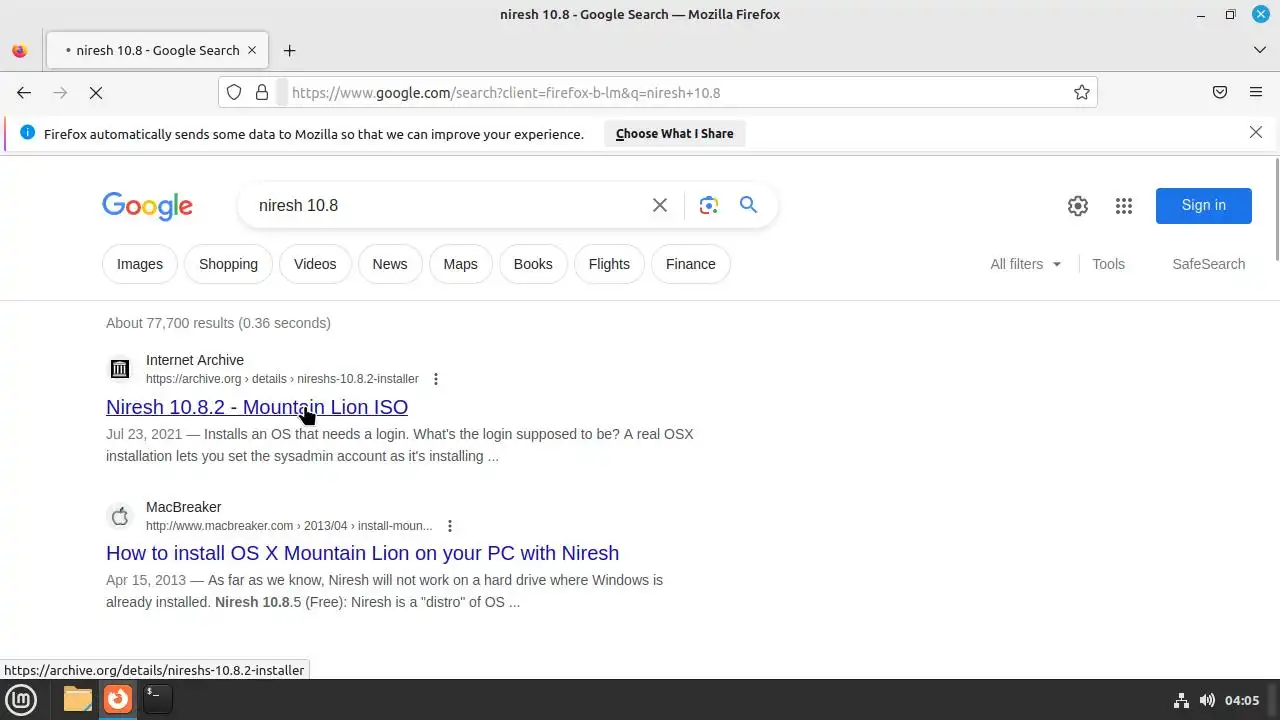The height and width of the screenshot is (720, 1280).
Task: Open How to install OS X Mountain Lion link
Action: [x=362, y=553]
